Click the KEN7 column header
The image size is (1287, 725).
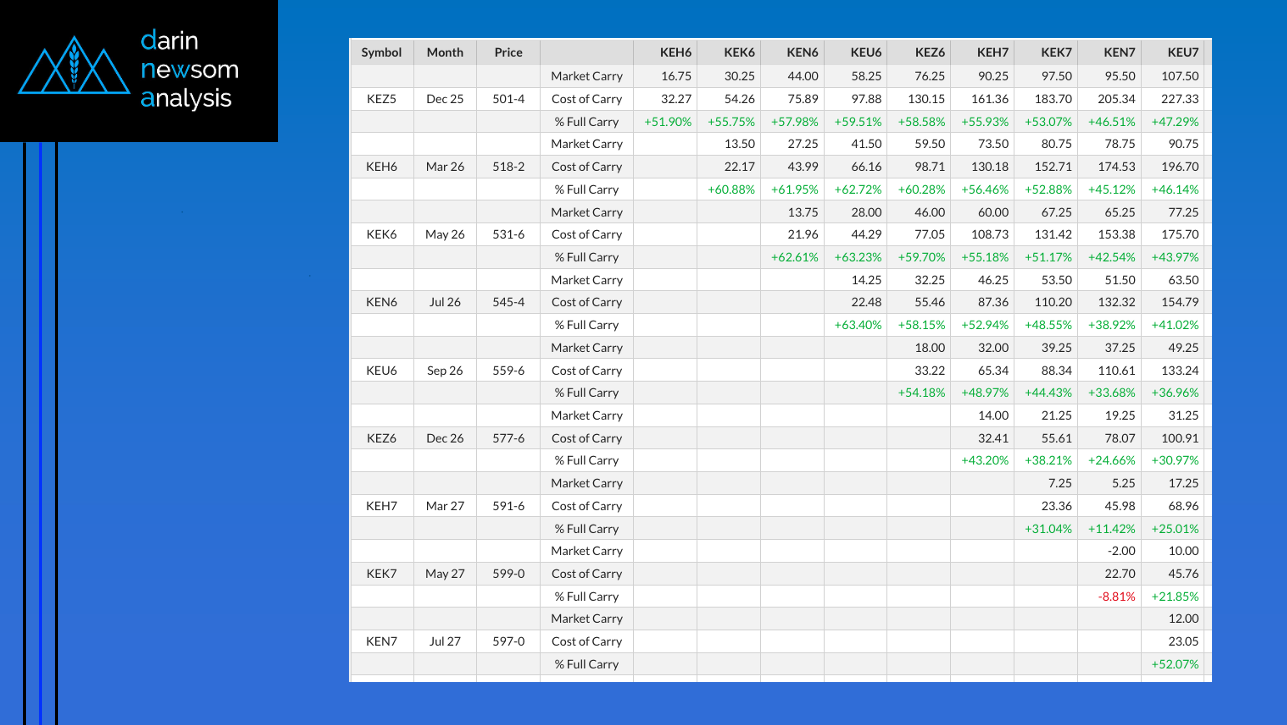click(x=1119, y=53)
